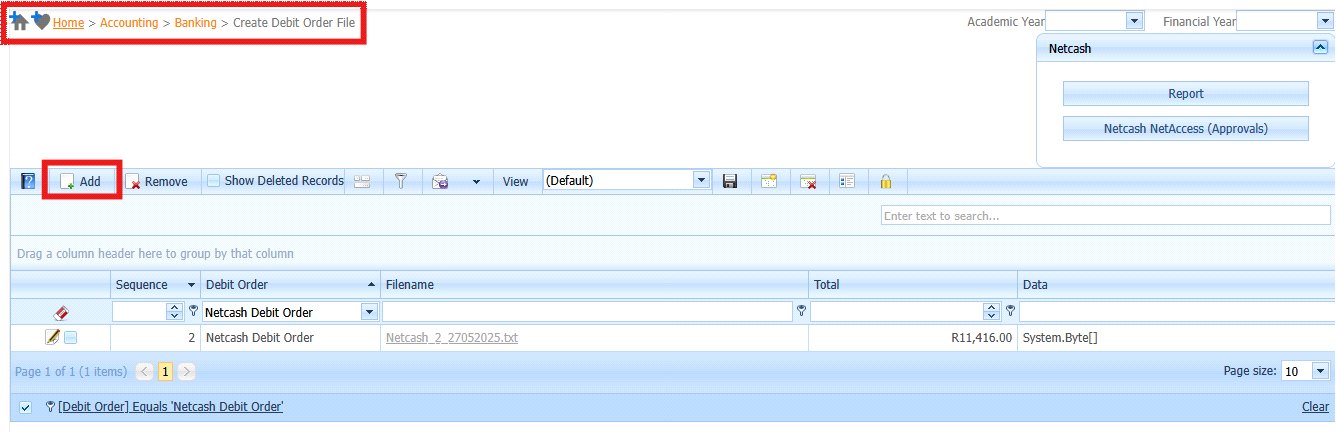Open the Sequence column header dropdown arrow
The image size is (1336, 433).
pos(191,285)
